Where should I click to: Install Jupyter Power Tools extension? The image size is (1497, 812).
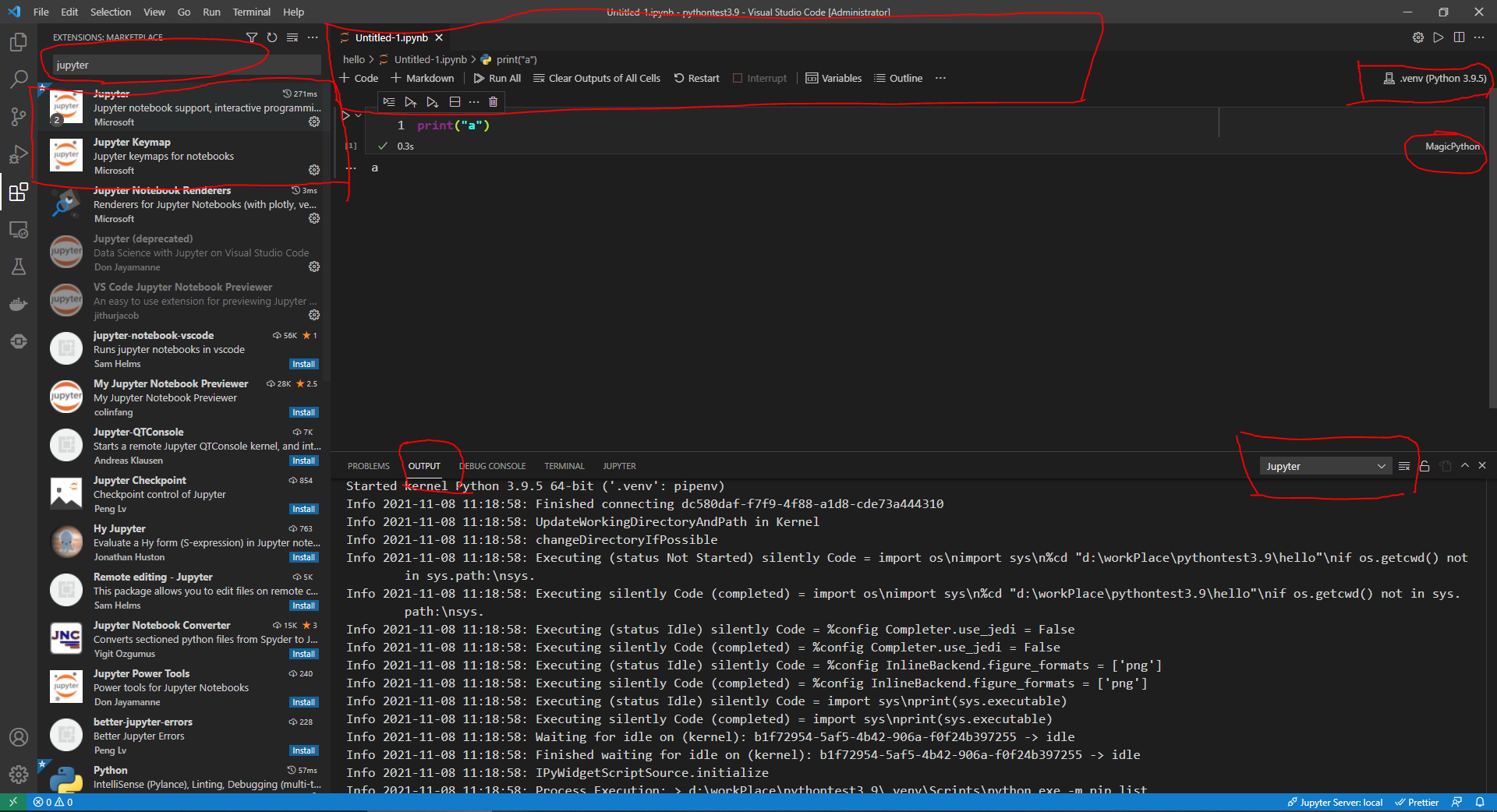303,702
